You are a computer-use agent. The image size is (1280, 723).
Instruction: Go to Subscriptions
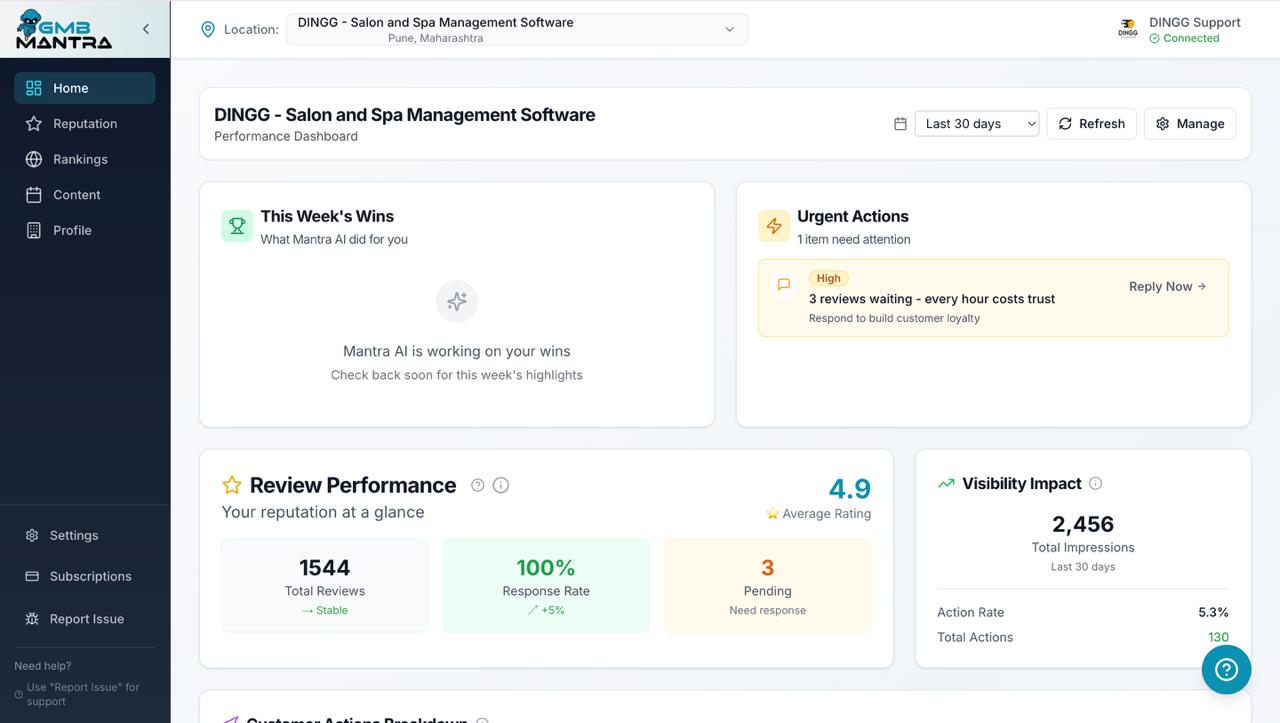85,576
